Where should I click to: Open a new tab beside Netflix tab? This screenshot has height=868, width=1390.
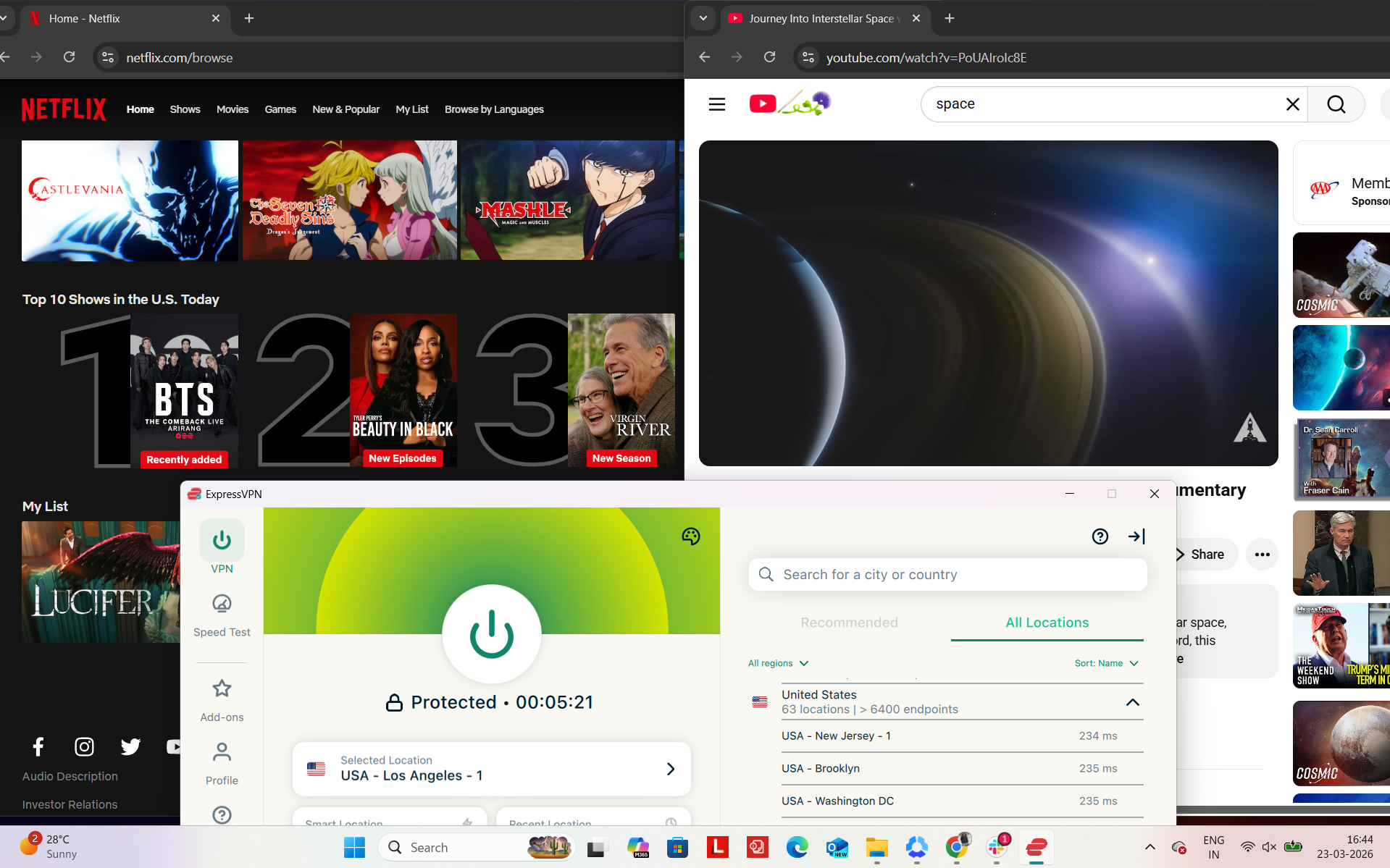[248, 18]
